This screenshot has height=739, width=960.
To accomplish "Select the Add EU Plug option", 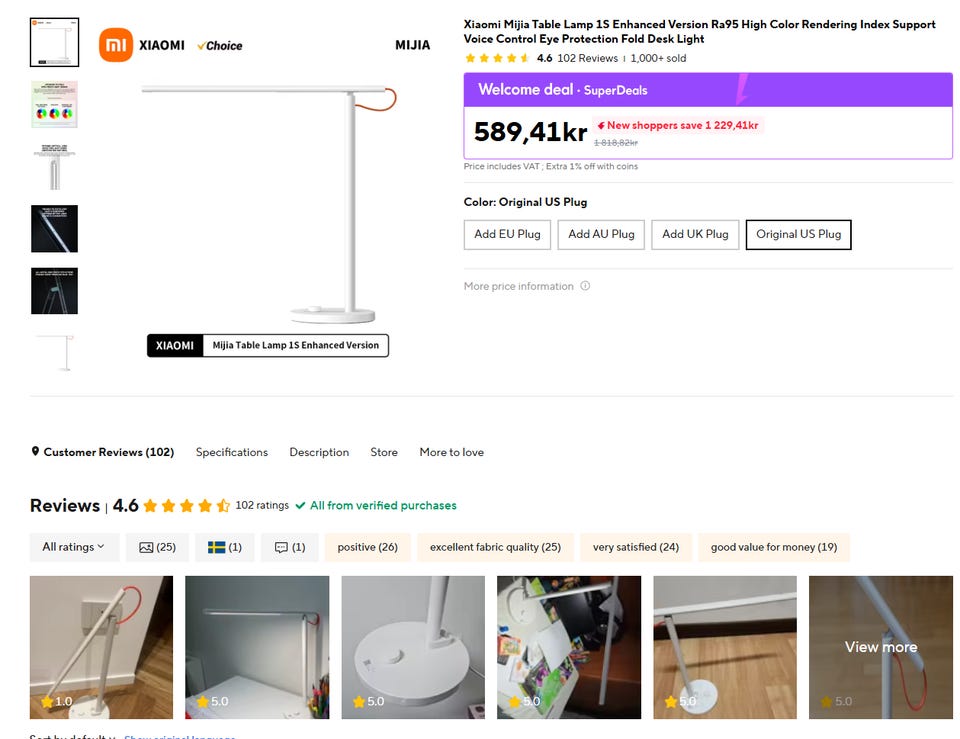I will (507, 234).
